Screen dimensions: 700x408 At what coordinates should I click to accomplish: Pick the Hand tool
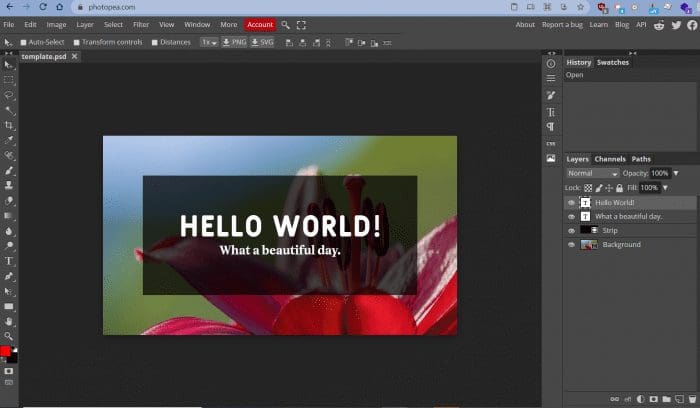pos(9,320)
